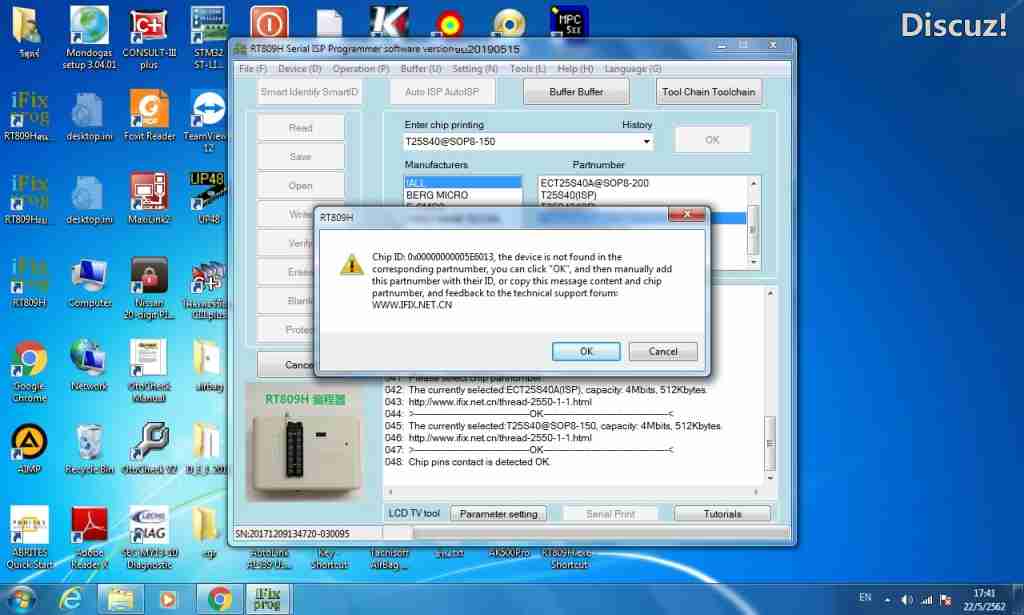
Task: Open Google Chrome from the taskbar
Action: click(x=220, y=599)
